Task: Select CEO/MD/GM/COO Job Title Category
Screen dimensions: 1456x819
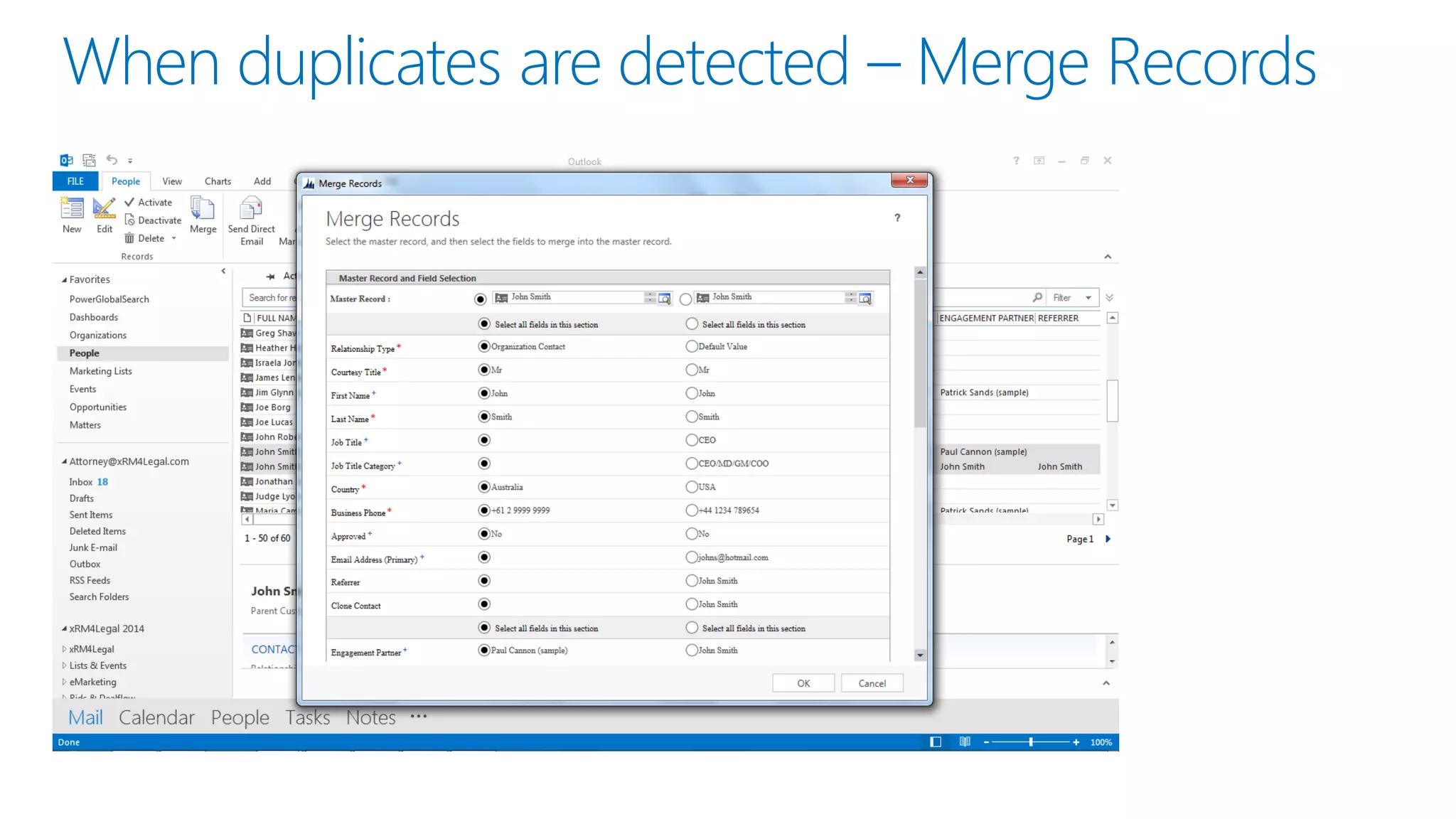Action: pos(692,464)
